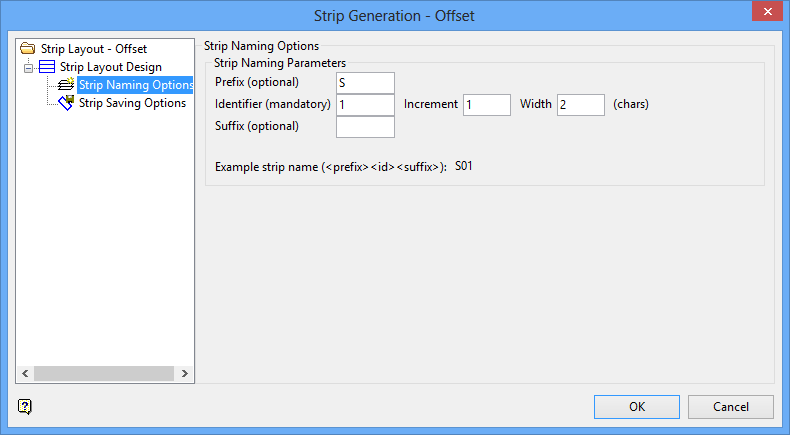Focus the Identifier (mandatory) field
Image resolution: width=790 pixels, height=435 pixels.
pos(365,104)
